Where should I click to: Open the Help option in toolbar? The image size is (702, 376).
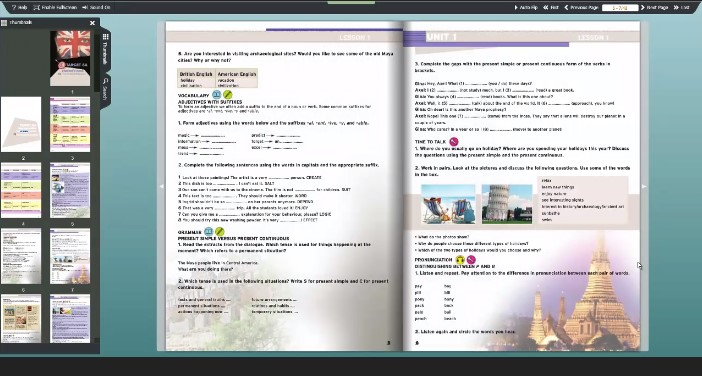(x=19, y=7)
